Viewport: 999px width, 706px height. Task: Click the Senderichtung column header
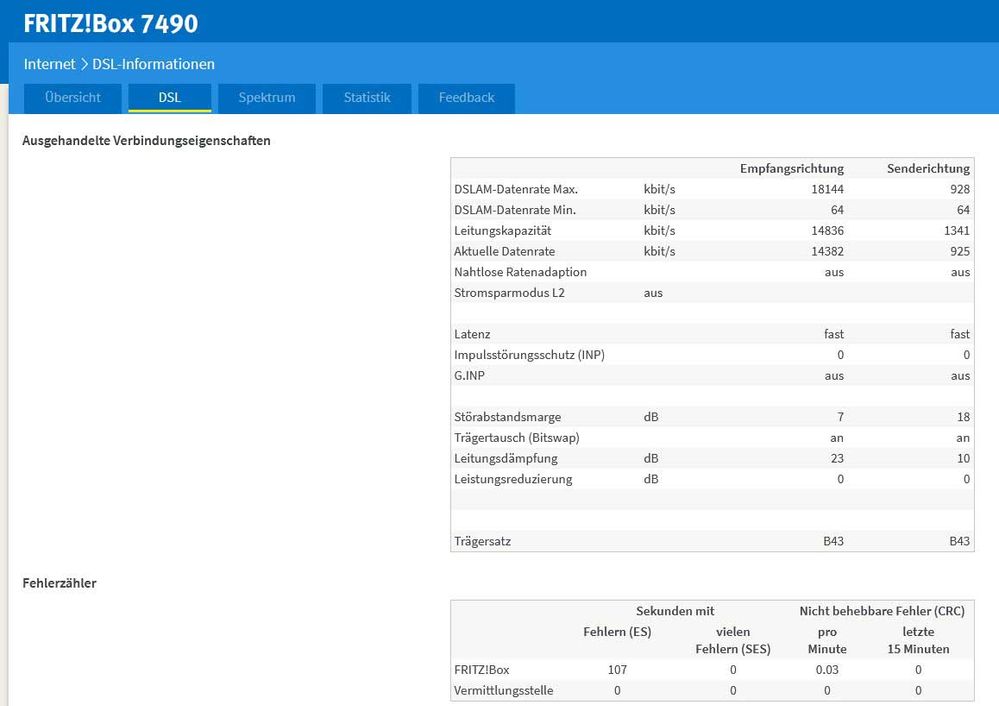[x=928, y=168]
